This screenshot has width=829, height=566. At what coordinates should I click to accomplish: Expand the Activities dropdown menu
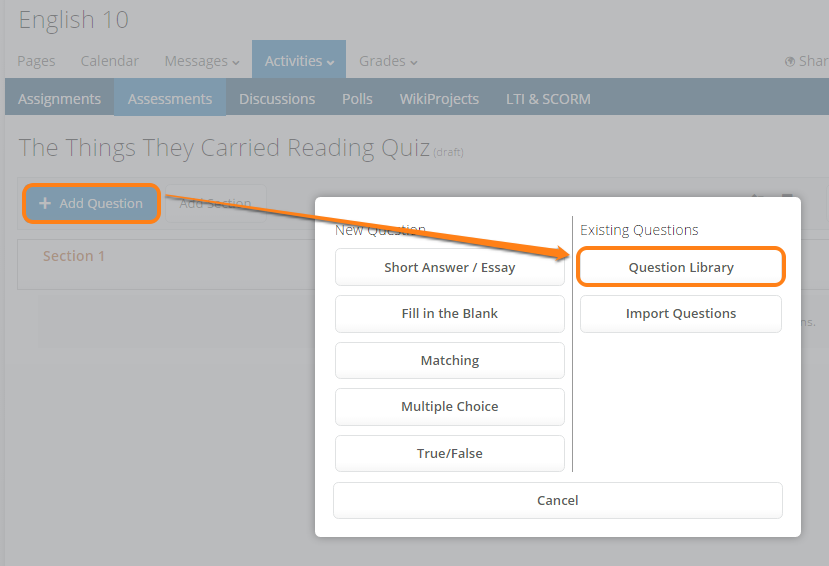299,61
